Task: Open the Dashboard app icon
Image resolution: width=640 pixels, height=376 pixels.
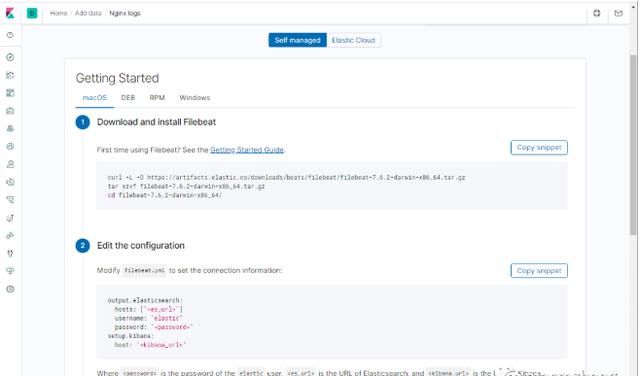Action: click(10, 93)
